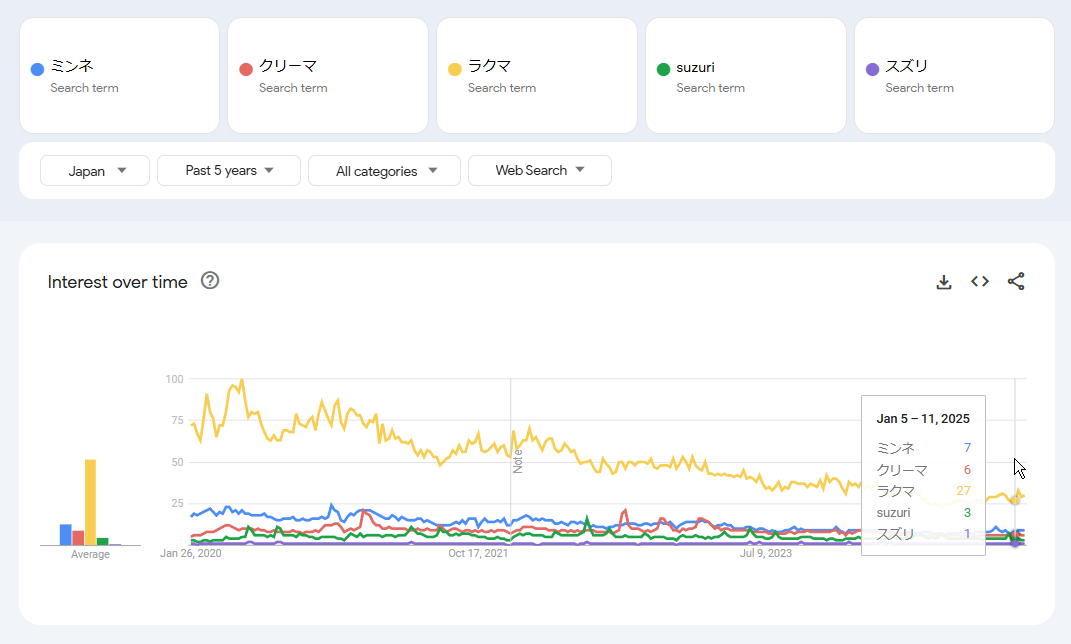The width and height of the screenshot is (1071, 644).
Task: Click the Oct 17, 2021 axis label
Action: click(x=478, y=552)
